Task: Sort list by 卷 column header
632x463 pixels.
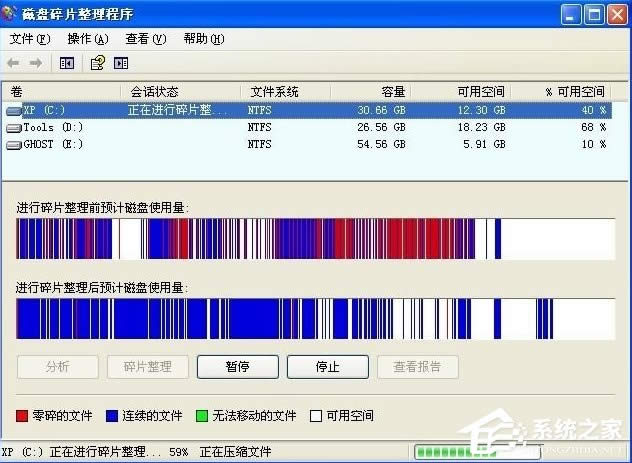Action: pos(60,92)
